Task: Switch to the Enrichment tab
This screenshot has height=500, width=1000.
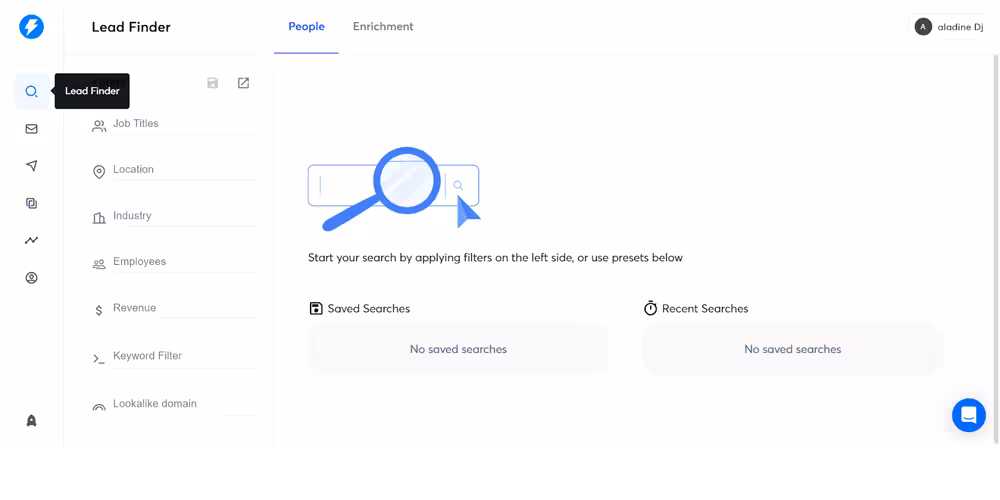Action: tap(383, 27)
